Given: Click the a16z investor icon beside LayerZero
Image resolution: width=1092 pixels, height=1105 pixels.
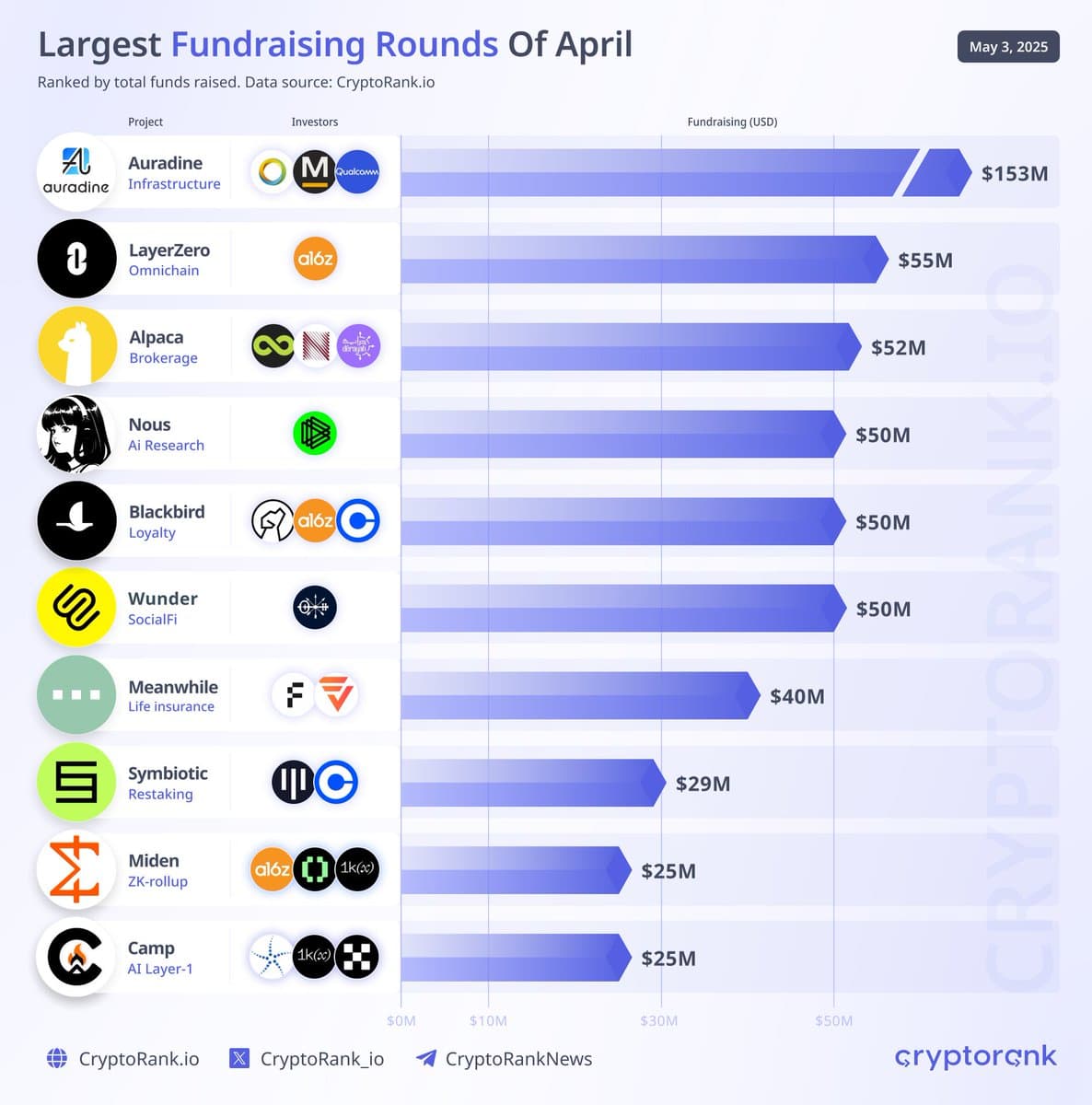Looking at the screenshot, I should (315, 260).
